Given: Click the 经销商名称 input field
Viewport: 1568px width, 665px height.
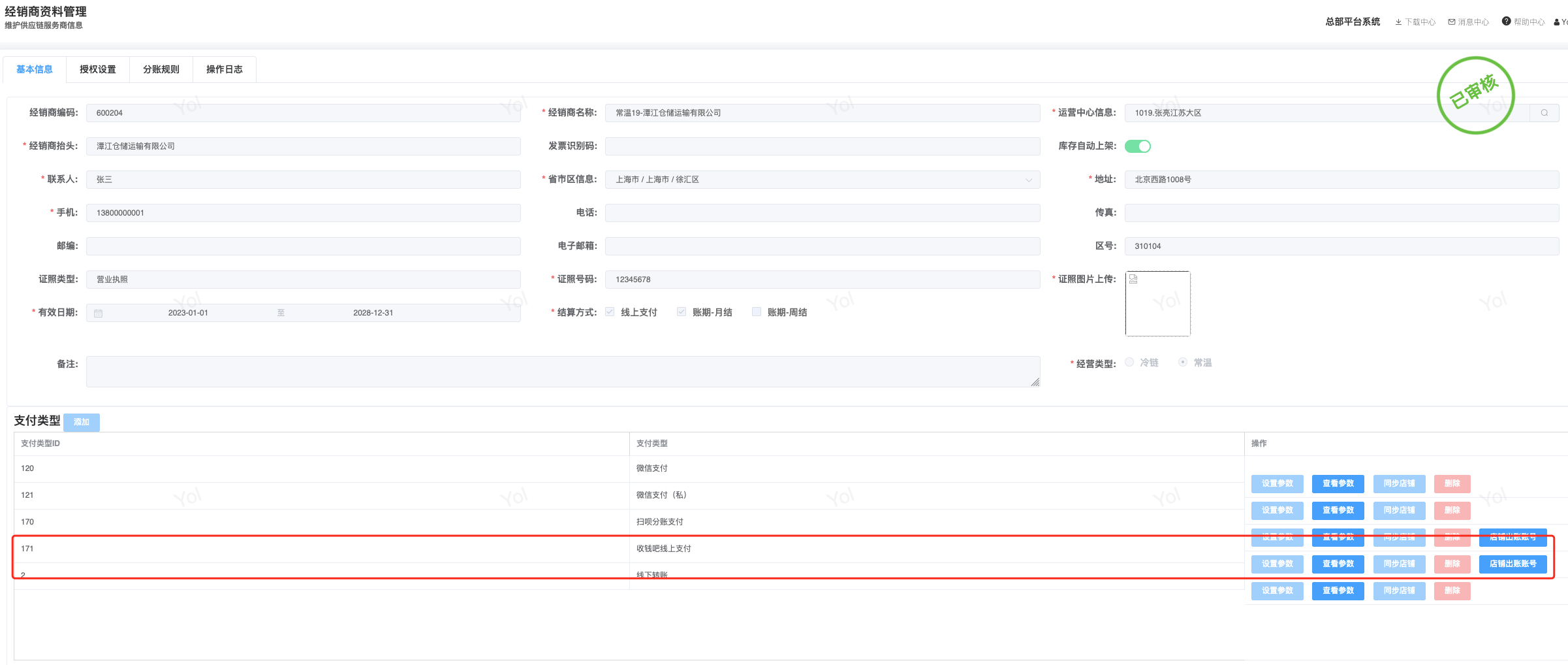Looking at the screenshot, I should [x=823, y=113].
